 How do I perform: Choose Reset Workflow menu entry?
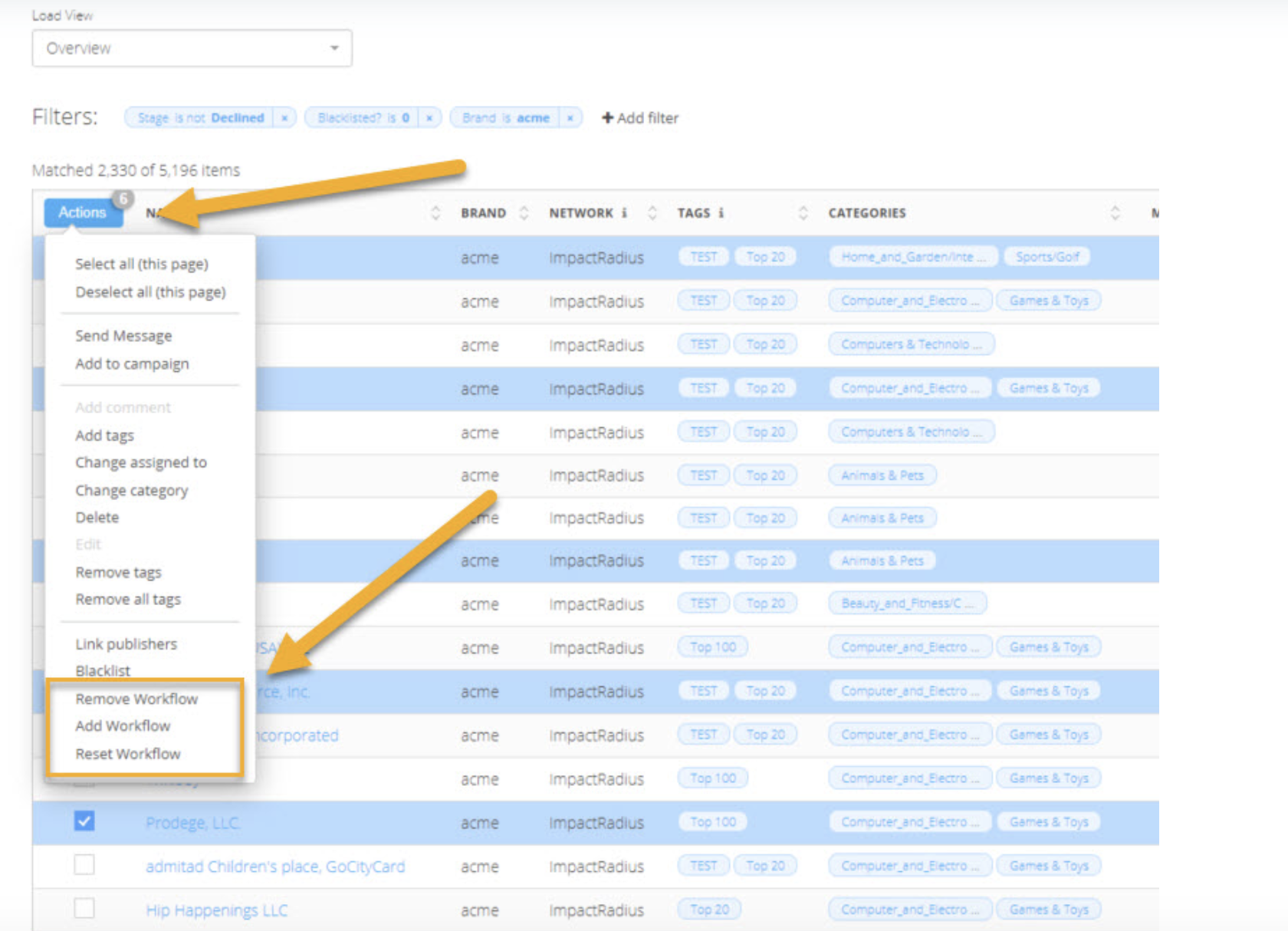point(128,754)
